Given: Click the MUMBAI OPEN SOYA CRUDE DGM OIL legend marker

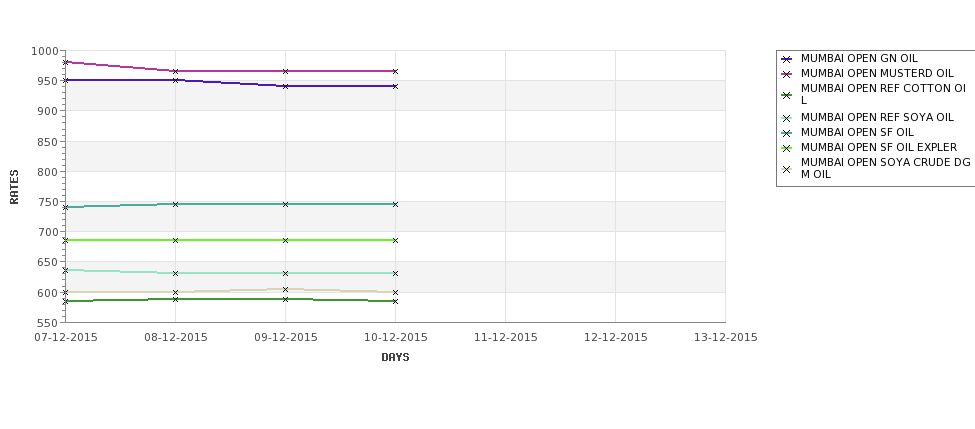Looking at the screenshot, I should pyautogui.click(x=787, y=169).
